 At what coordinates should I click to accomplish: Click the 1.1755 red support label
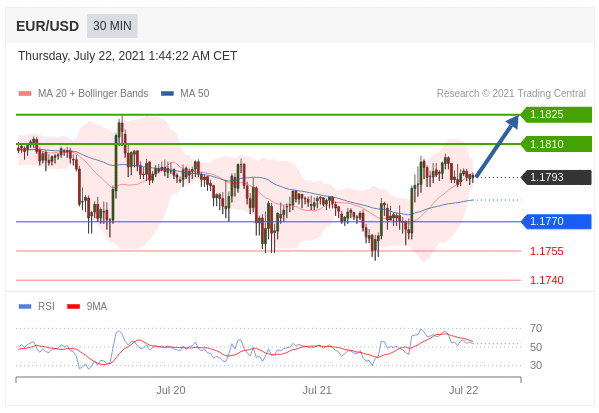(547, 251)
